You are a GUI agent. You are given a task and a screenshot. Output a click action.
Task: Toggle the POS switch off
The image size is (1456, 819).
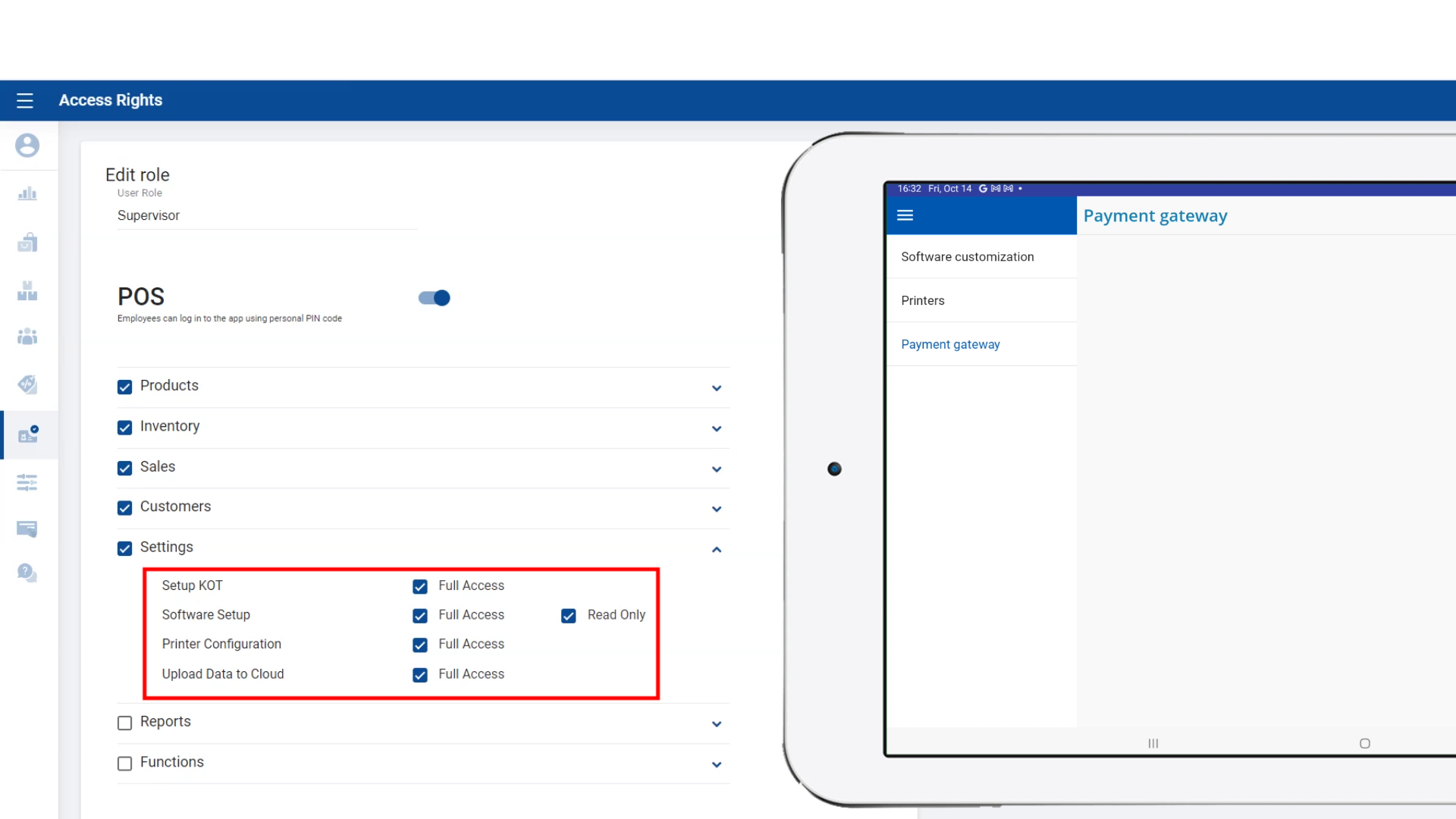pyautogui.click(x=435, y=298)
